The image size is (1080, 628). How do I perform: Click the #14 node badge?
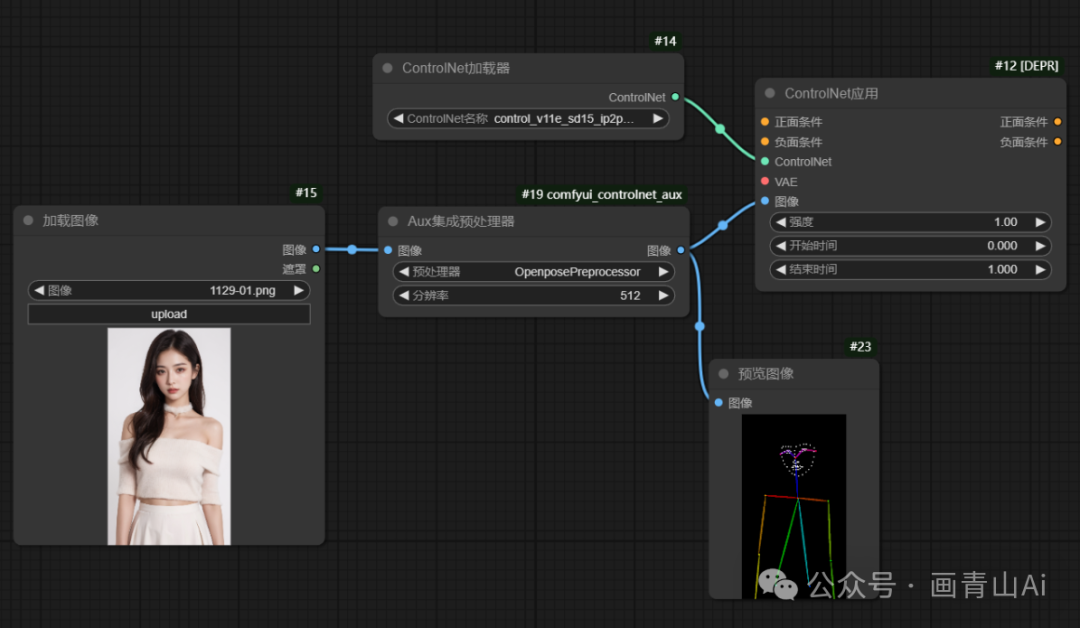pos(665,41)
